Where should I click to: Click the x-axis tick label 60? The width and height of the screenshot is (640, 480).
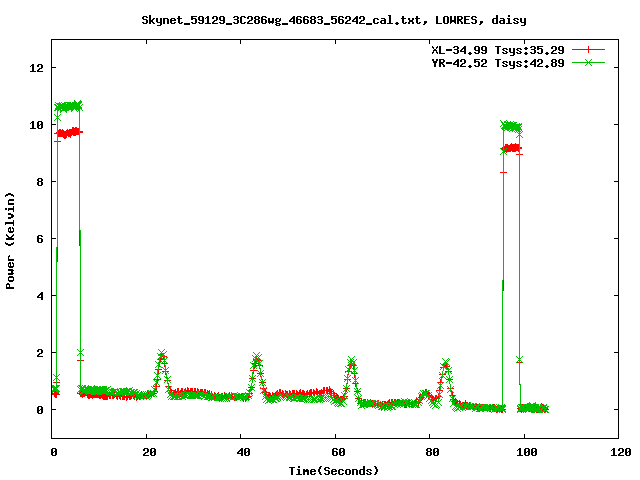tap(338, 452)
